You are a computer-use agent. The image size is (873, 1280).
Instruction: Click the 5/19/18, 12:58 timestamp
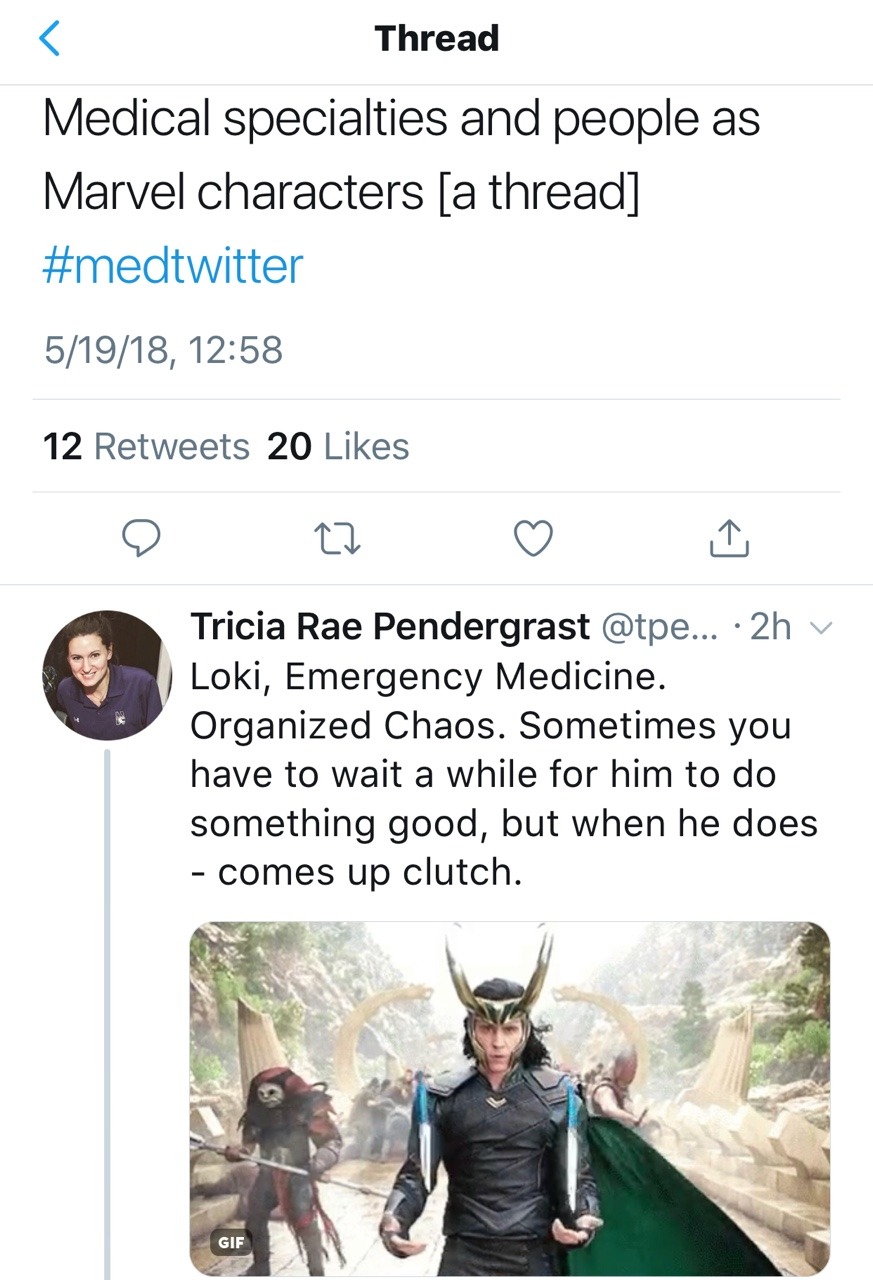coord(163,350)
